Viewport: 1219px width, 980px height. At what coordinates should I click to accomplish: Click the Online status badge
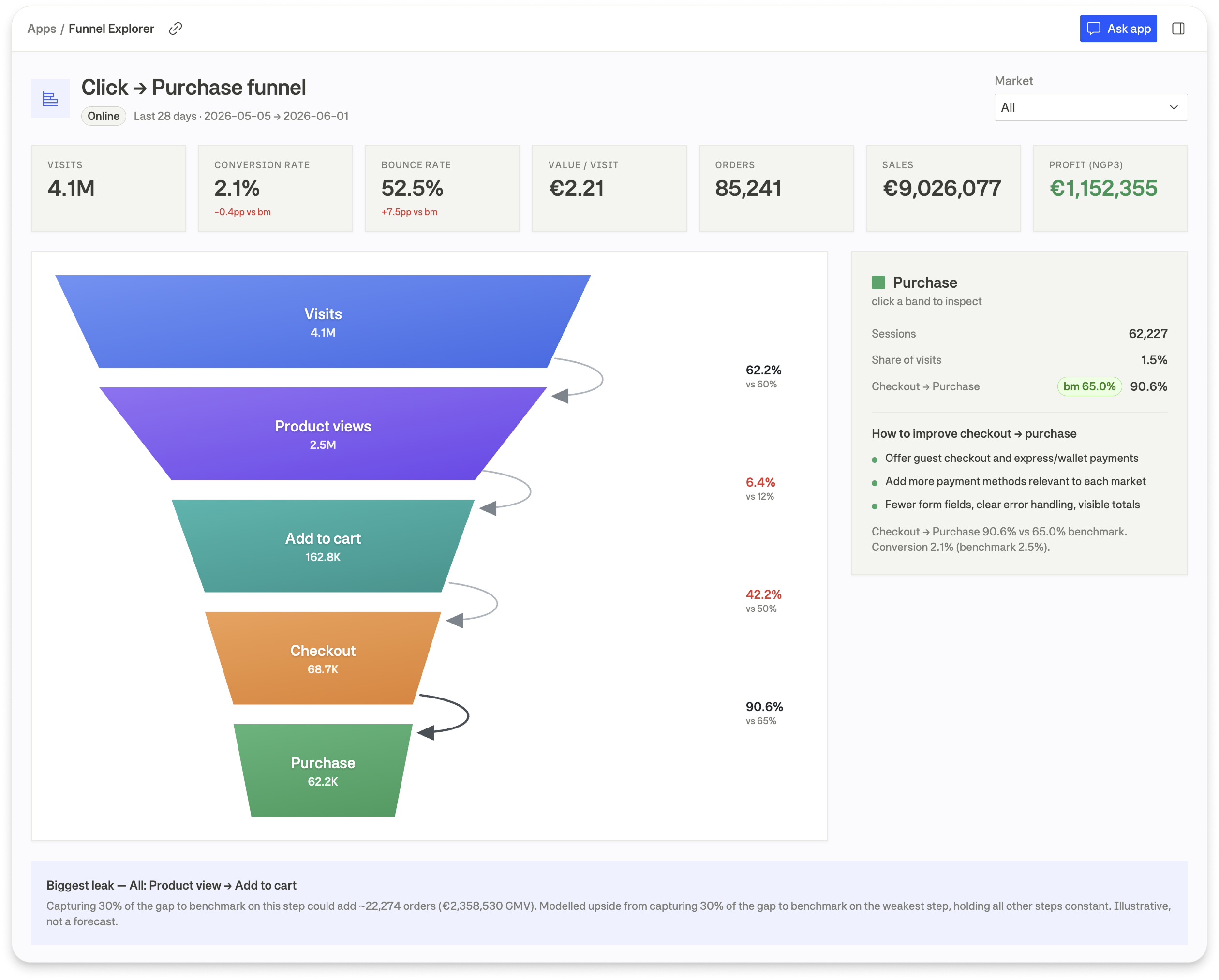coord(104,116)
